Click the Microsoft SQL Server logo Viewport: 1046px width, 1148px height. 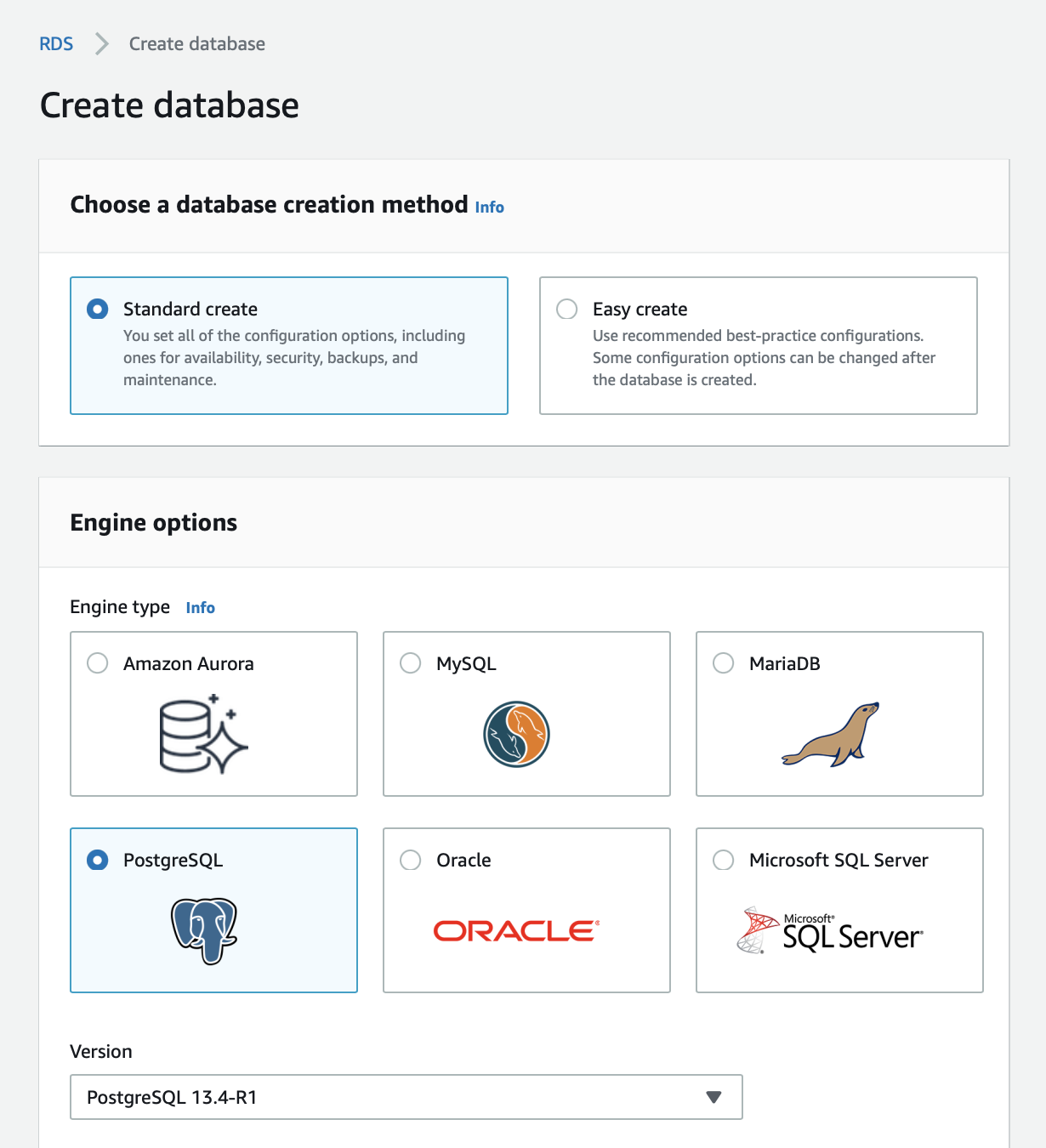830,930
